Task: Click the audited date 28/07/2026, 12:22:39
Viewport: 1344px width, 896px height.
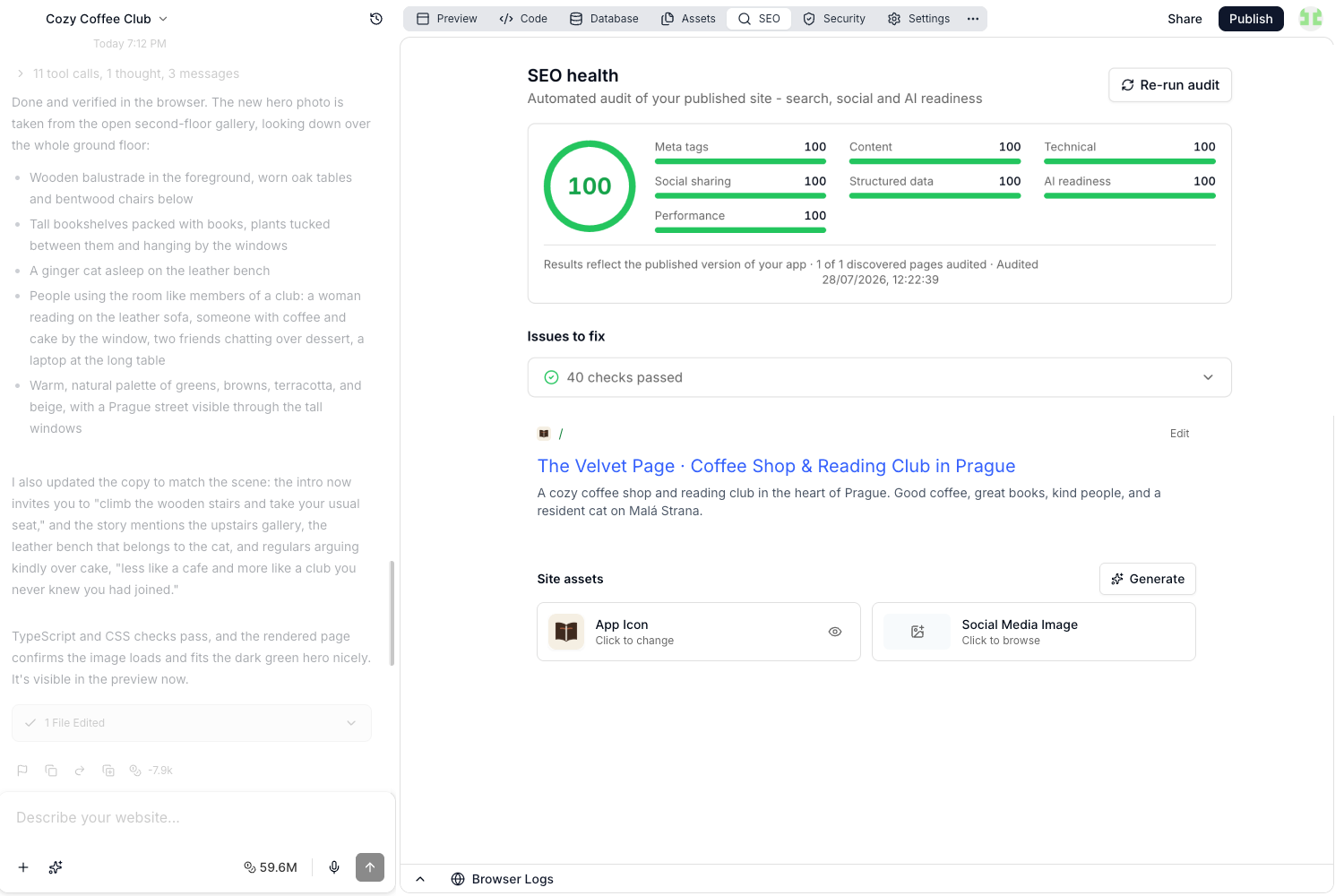Action: point(880,280)
